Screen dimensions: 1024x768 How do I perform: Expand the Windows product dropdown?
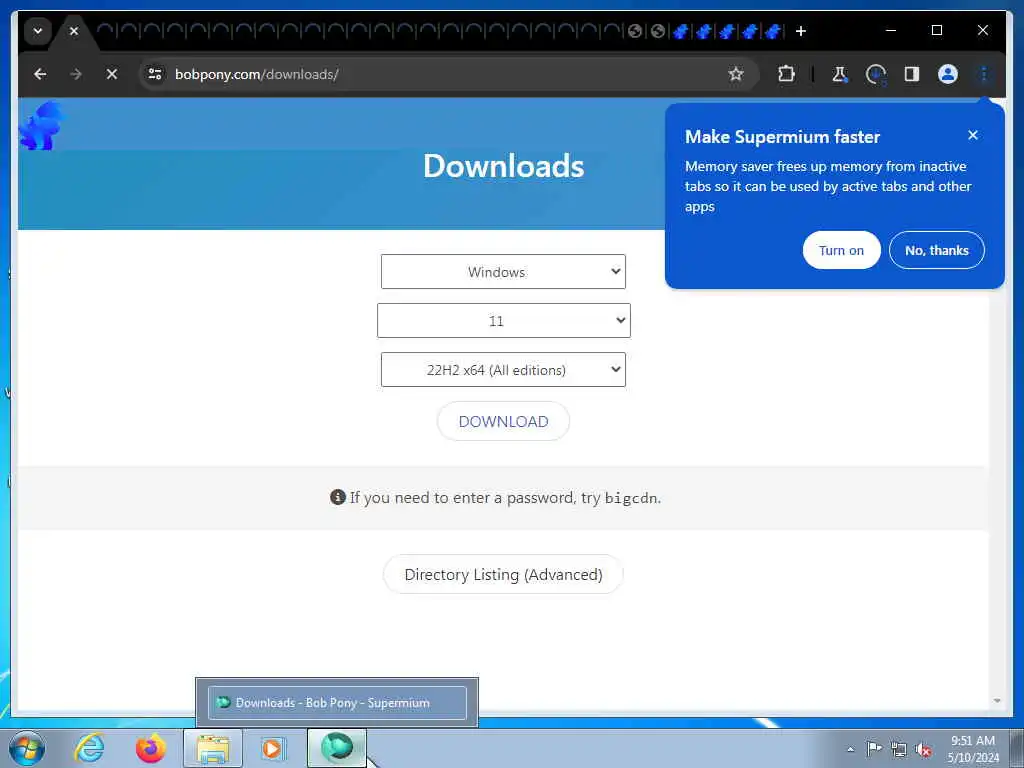(x=503, y=272)
